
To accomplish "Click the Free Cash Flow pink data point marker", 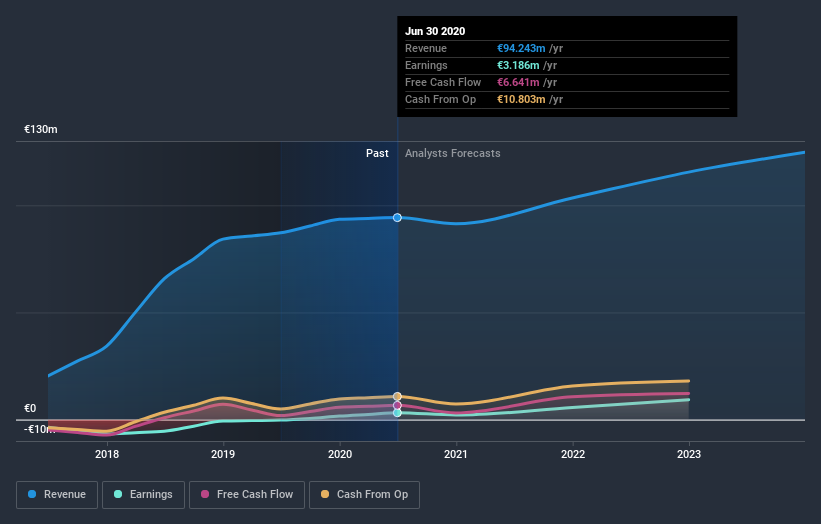I will [397, 405].
